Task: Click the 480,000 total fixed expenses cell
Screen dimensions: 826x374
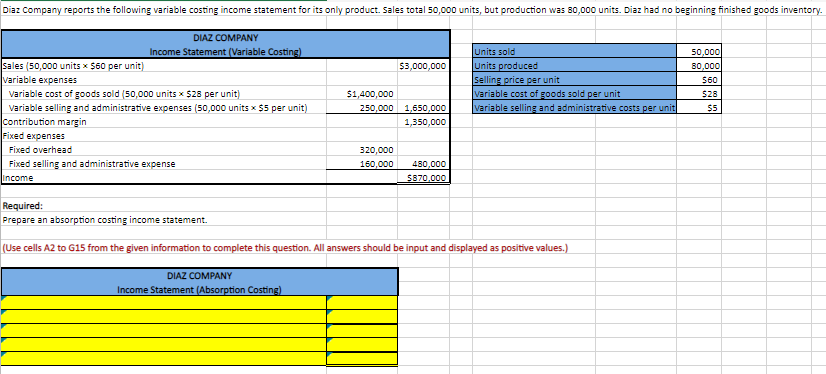Action: pyautogui.click(x=424, y=164)
